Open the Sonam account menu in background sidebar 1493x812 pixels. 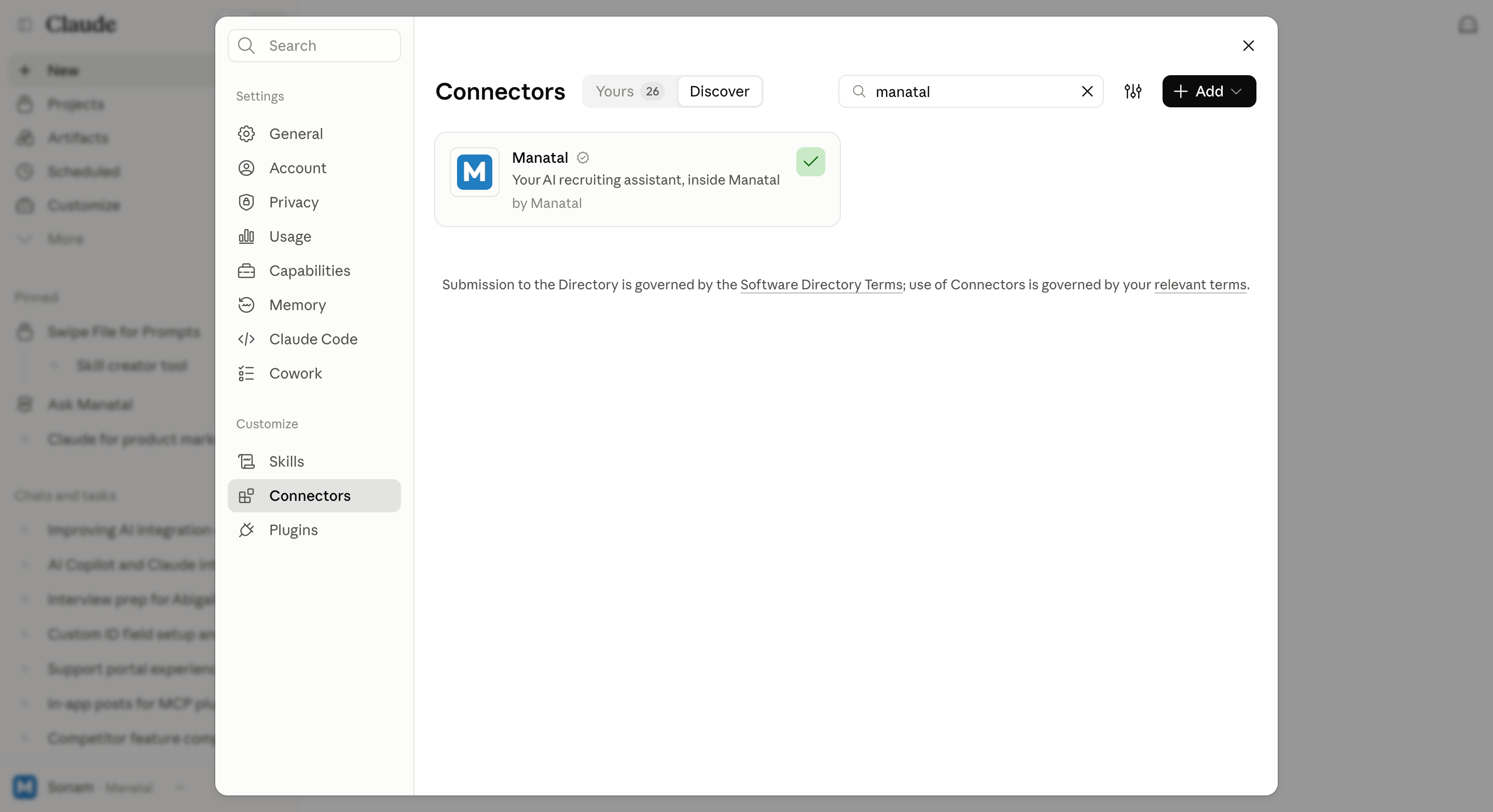pos(99,787)
